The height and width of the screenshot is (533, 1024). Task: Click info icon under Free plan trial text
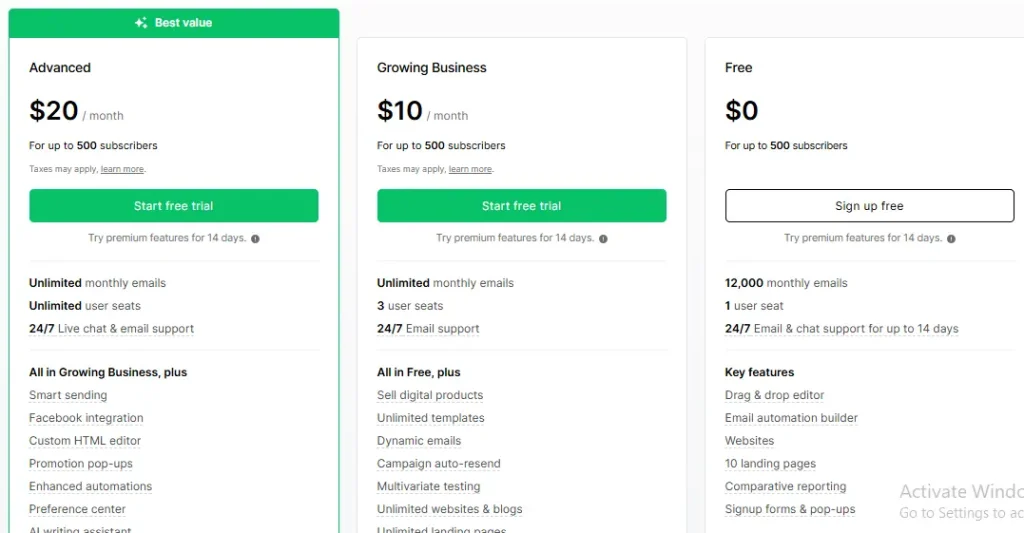tap(951, 239)
